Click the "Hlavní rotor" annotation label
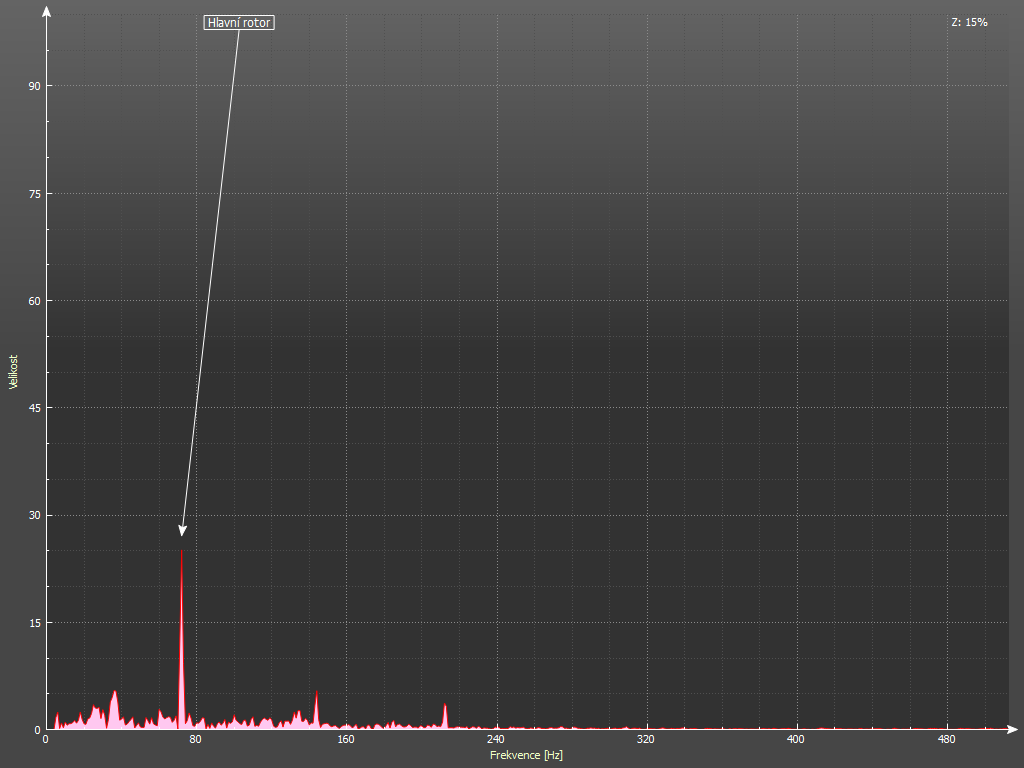 tap(239, 22)
